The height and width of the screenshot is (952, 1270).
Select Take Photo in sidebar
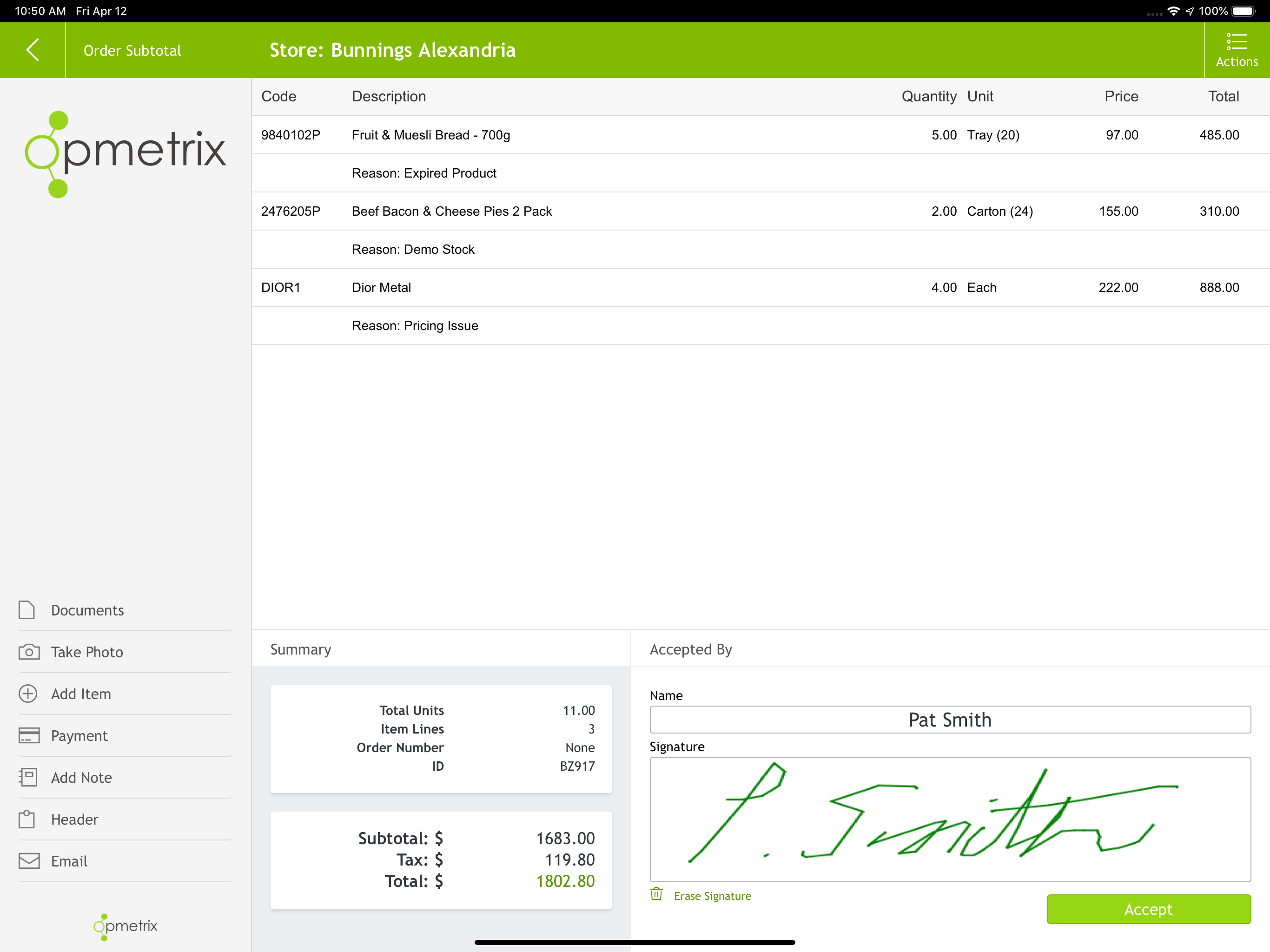(x=125, y=652)
